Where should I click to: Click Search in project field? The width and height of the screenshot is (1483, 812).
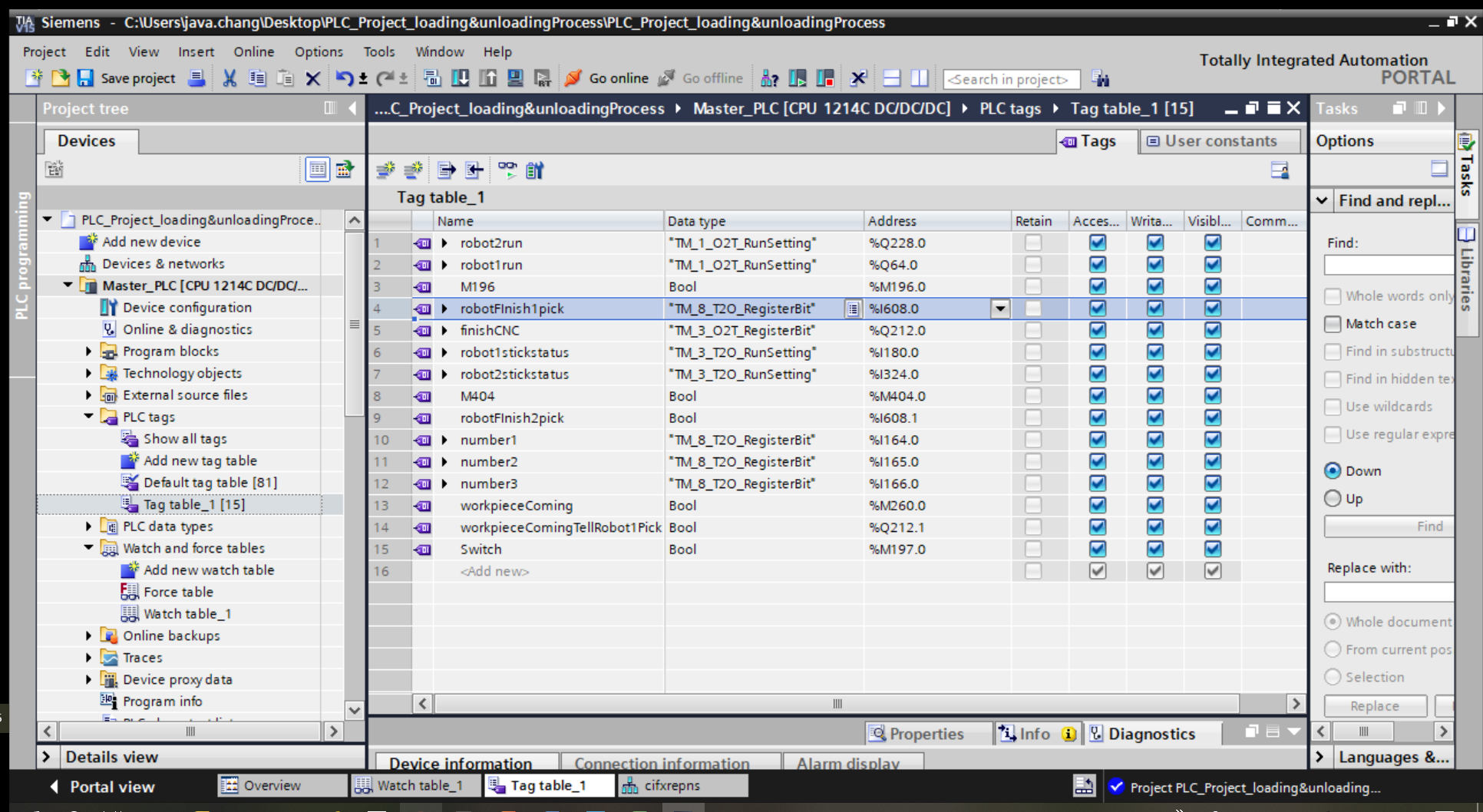(1011, 79)
